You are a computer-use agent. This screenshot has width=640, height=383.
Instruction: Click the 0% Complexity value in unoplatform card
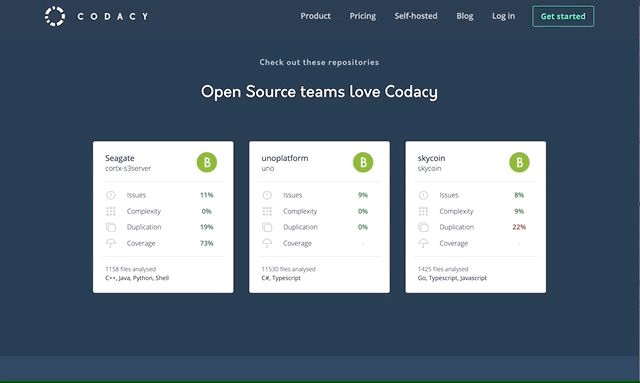point(363,211)
